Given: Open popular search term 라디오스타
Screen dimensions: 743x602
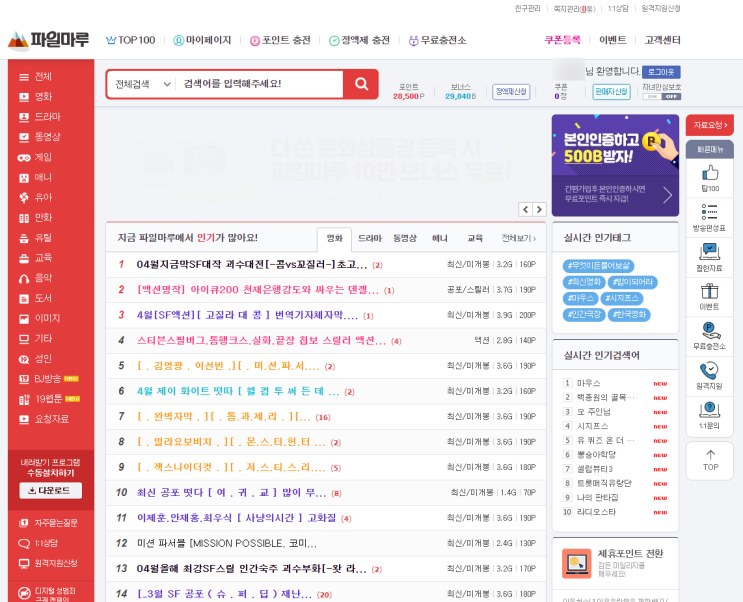Looking at the screenshot, I should click(596, 512).
